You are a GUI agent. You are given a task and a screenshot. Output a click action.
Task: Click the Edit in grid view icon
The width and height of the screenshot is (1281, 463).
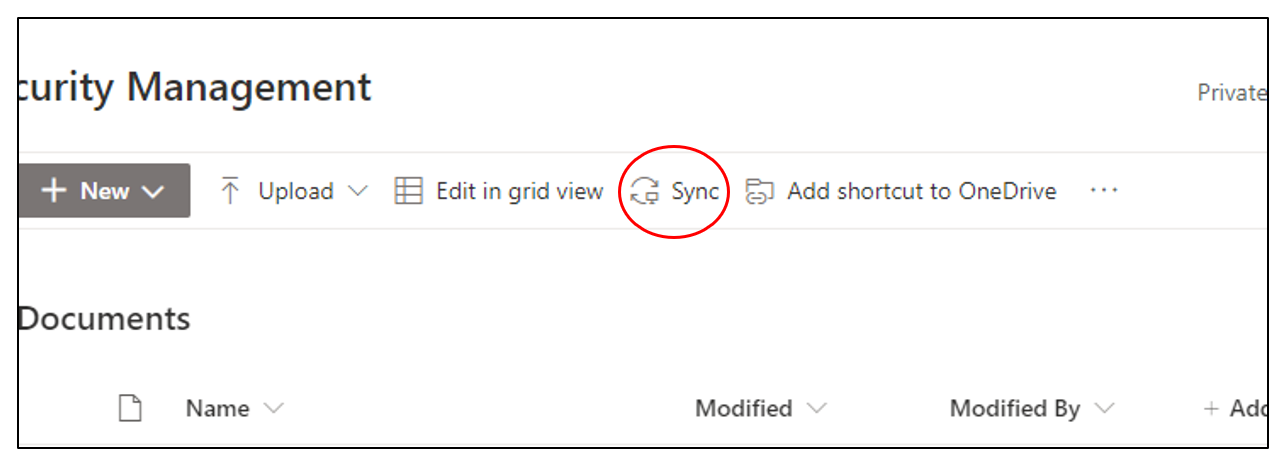coord(408,191)
